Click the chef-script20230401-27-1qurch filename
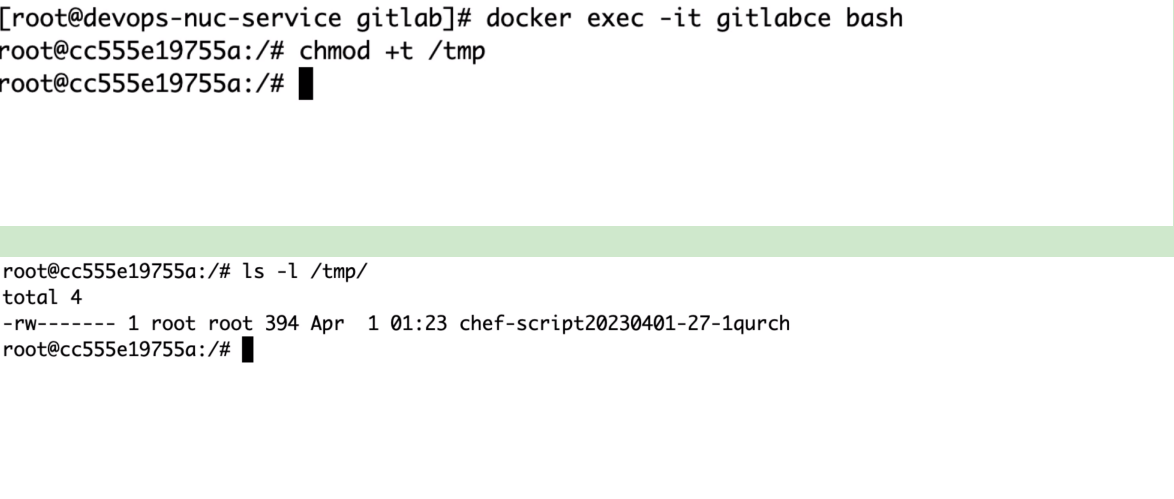 (x=624, y=324)
